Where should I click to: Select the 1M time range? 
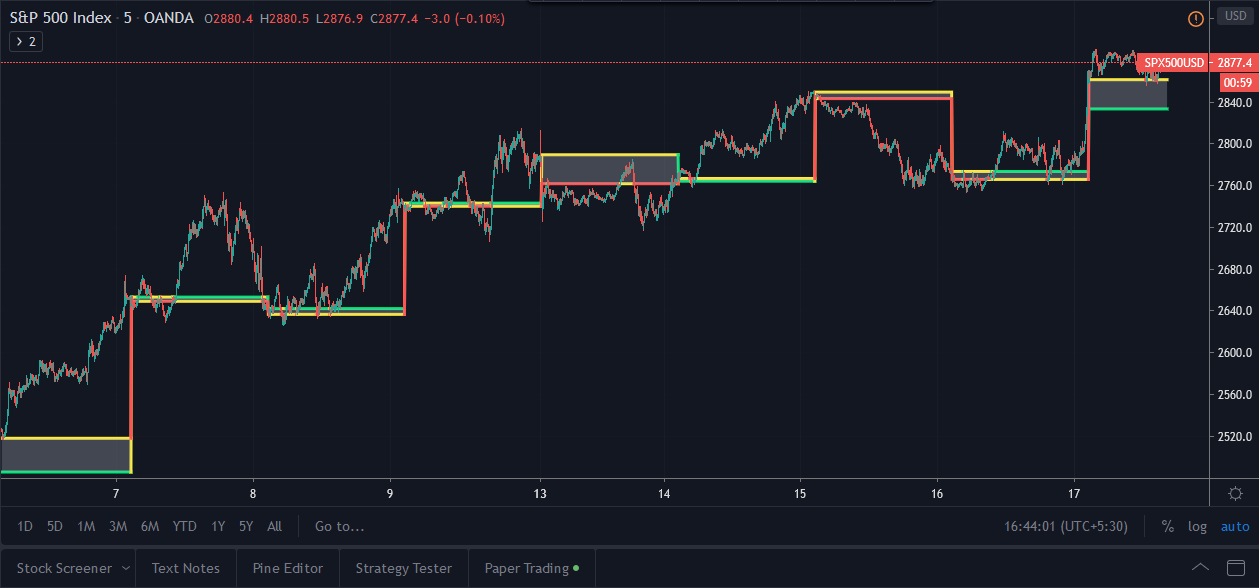click(x=86, y=526)
